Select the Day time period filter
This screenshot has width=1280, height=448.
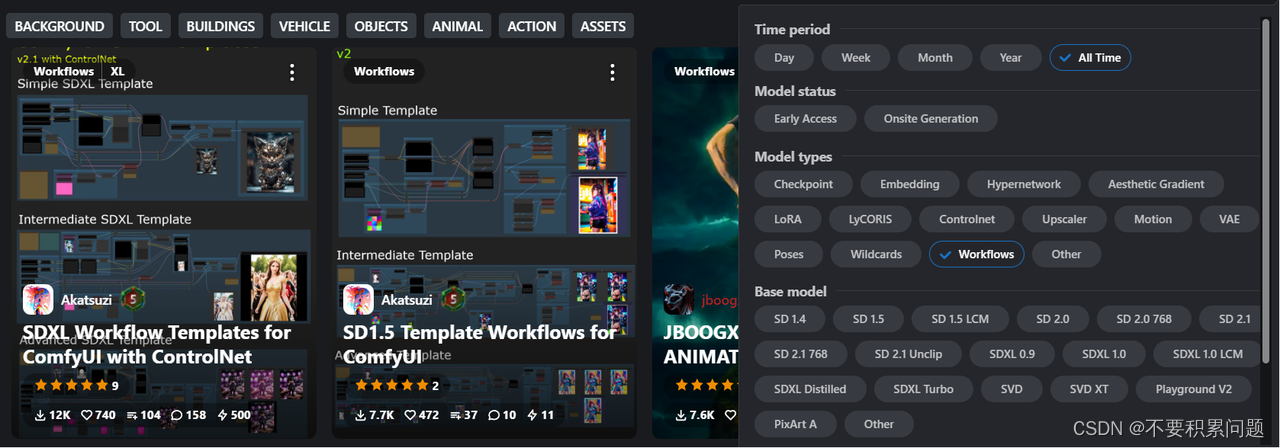pyautogui.click(x=784, y=58)
